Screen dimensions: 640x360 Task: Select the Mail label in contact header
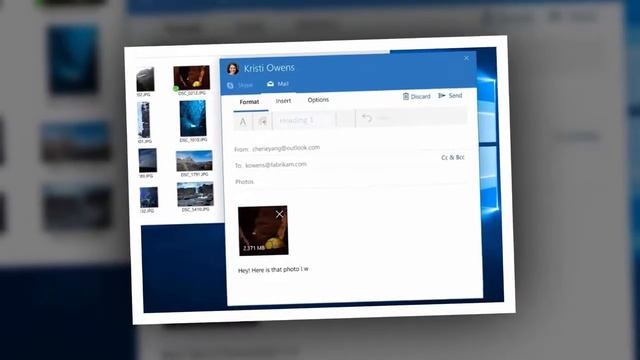pyautogui.click(x=283, y=84)
